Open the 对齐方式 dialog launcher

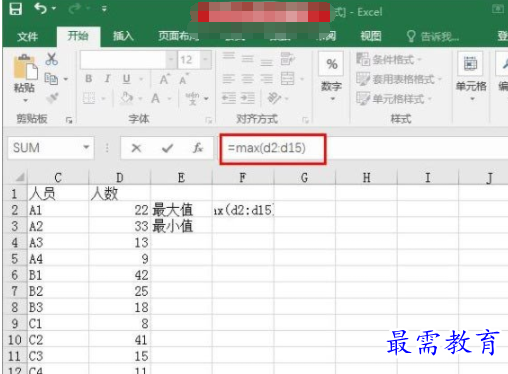tap(305, 120)
